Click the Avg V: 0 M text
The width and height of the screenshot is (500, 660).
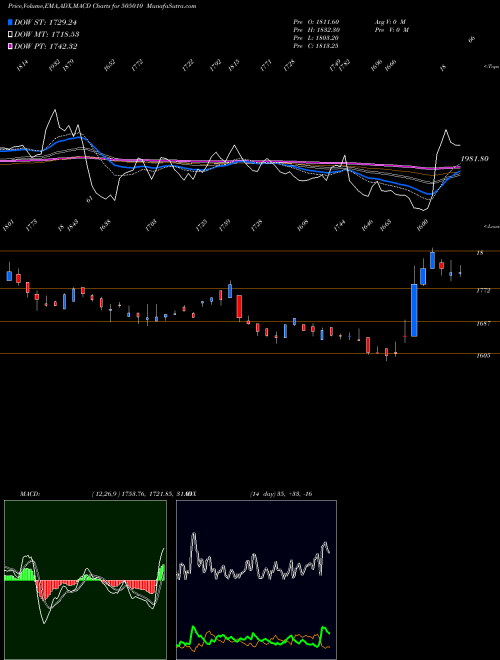[x=390, y=21]
